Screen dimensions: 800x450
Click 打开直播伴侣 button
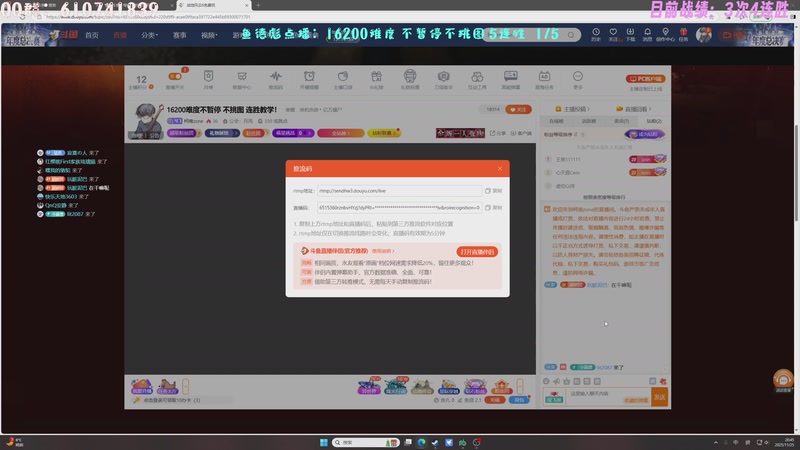(x=477, y=252)
